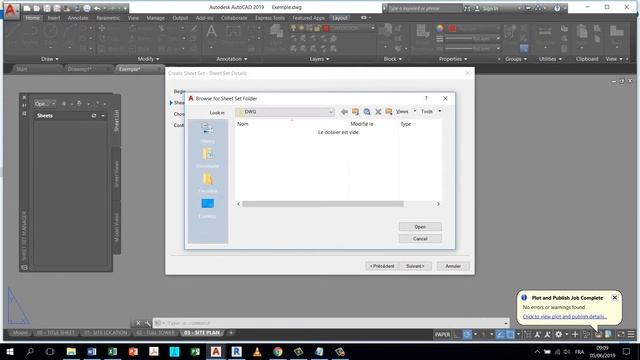640x360 pixels.
Task: Click the Windows Start button
Action: click(x=9, y=351)
